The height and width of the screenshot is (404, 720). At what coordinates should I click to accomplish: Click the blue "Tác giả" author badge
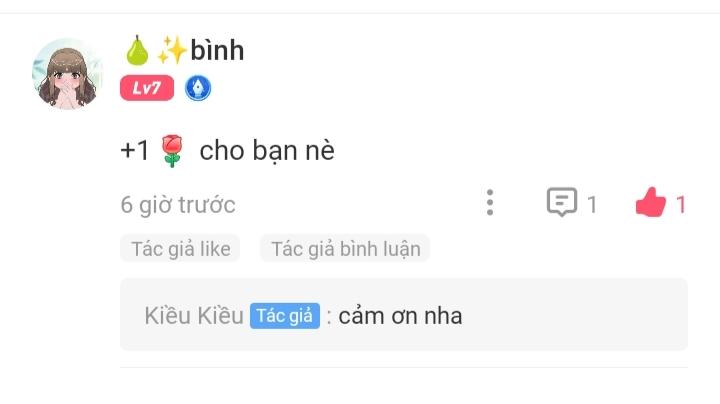click(x=285, y=316)
